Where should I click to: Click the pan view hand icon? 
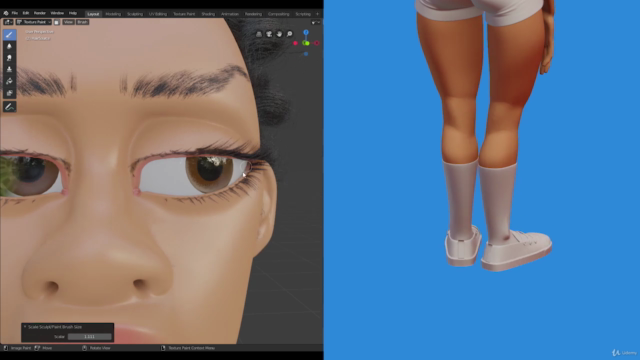click(x=279, y=34)
